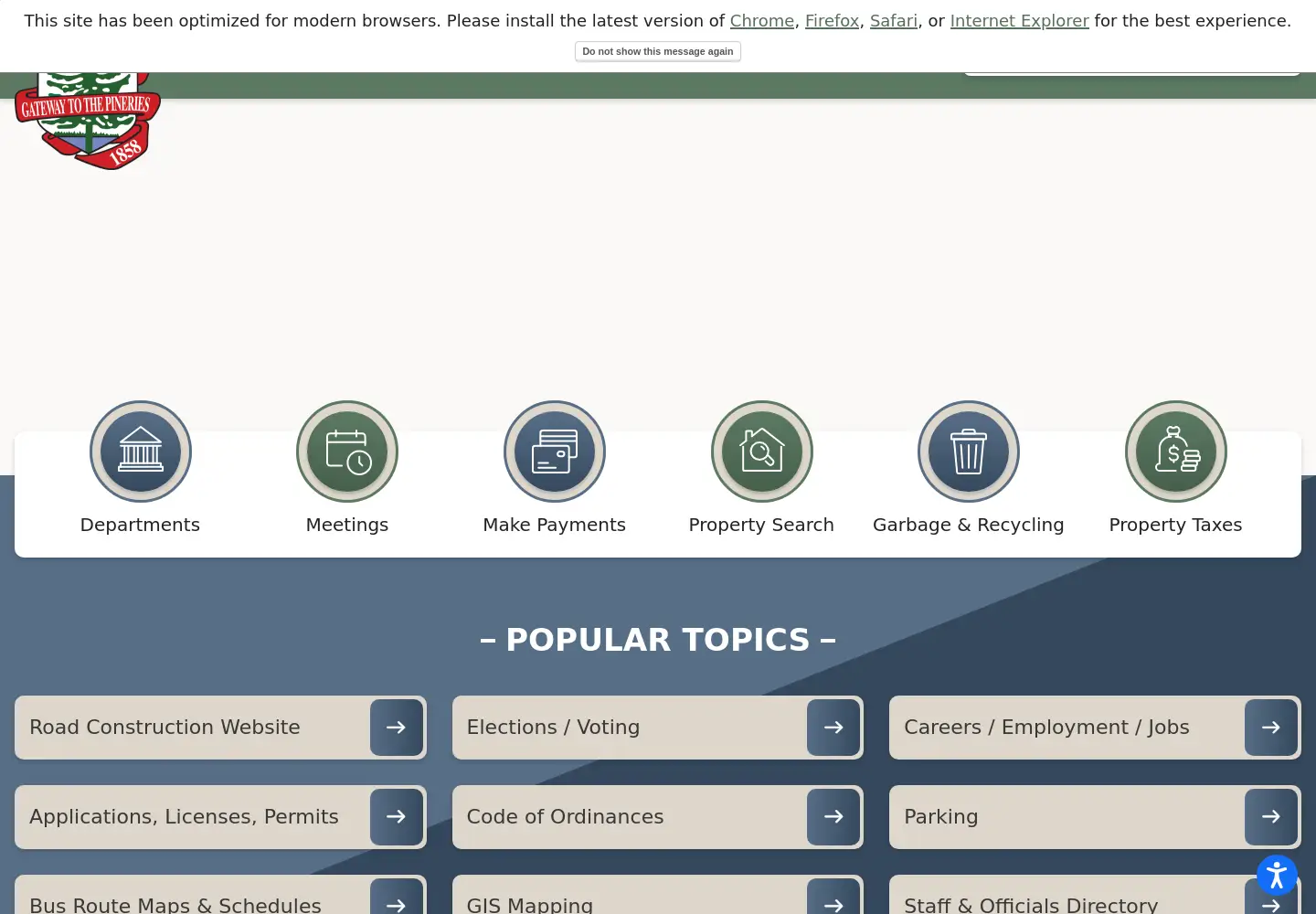
Task: Click the arrow beside Code of Ordinances
Action: (x=833, y=817)
